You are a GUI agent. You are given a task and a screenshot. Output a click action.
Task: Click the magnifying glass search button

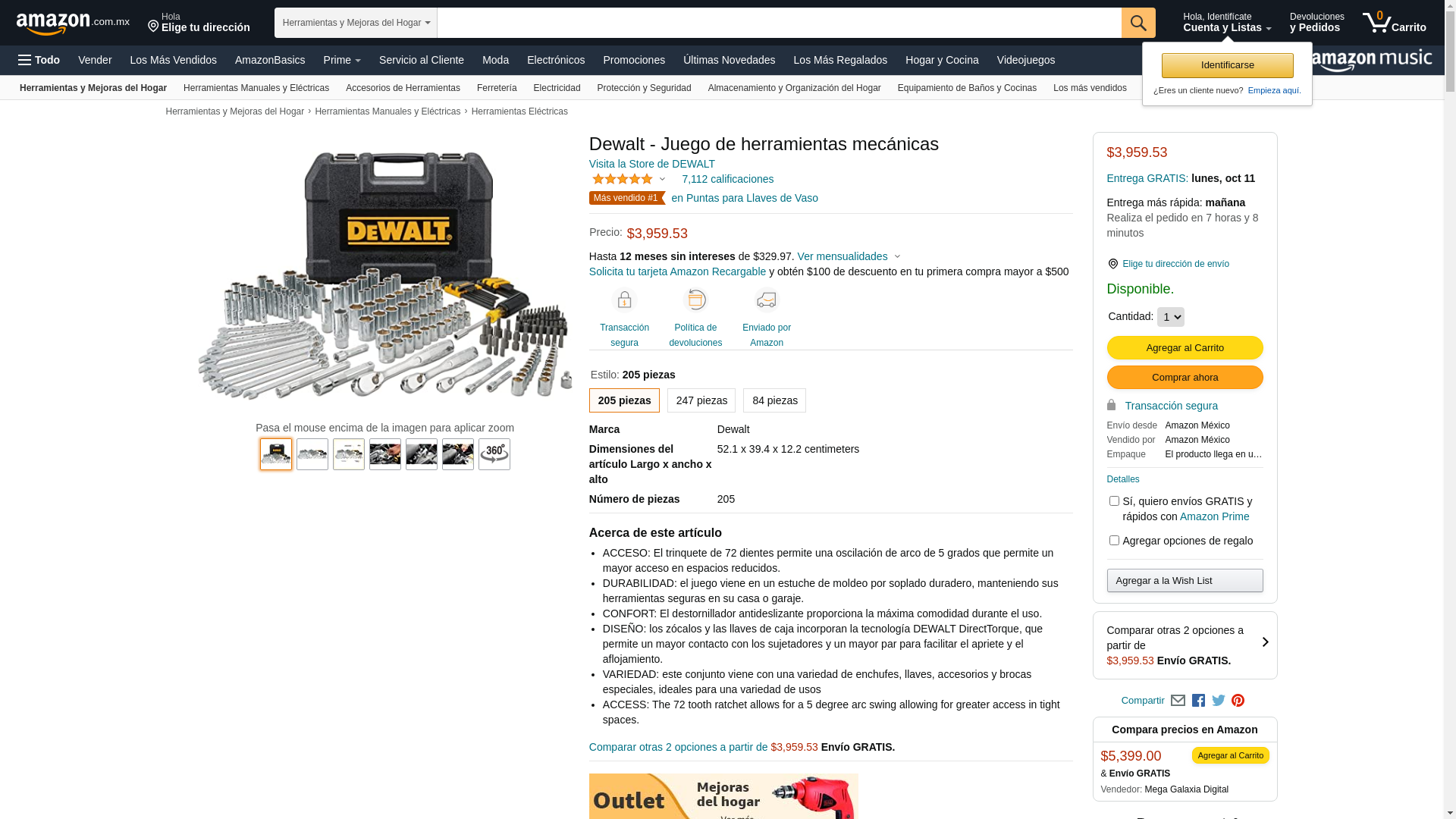(x=1137, y=23)
